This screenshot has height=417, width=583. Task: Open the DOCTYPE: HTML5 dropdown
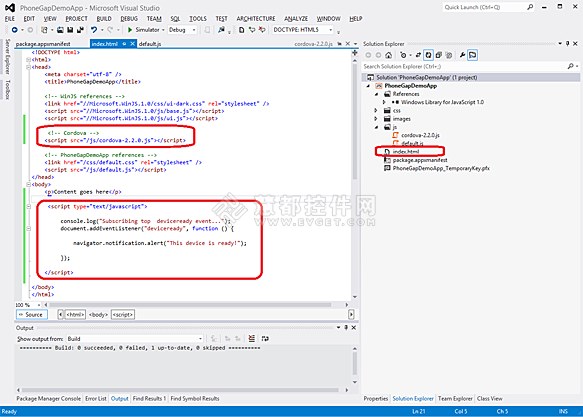click(331, 30)
